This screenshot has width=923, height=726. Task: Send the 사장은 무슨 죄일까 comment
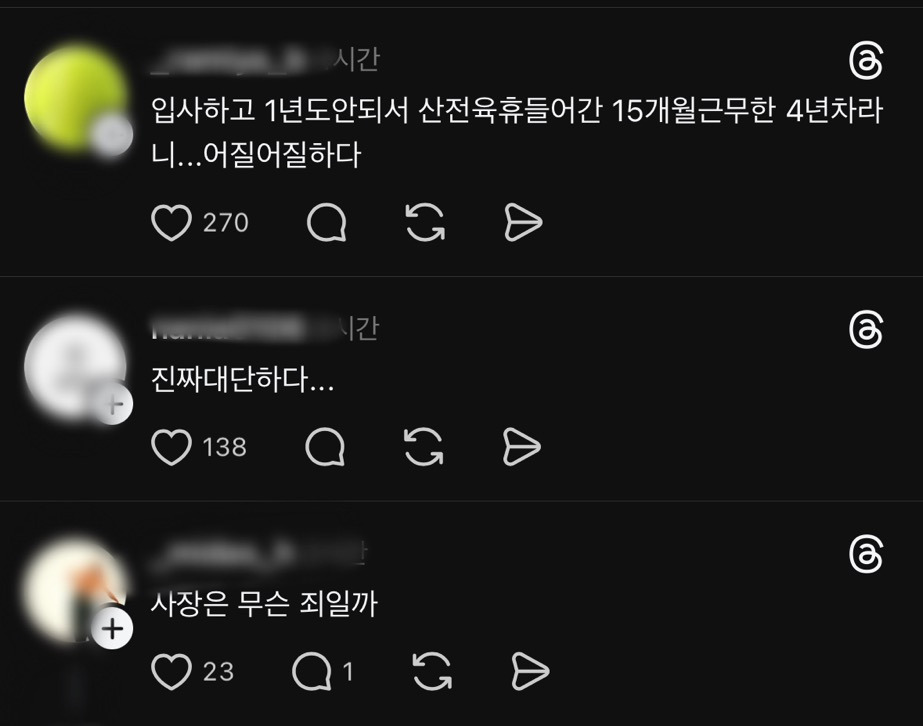530,671
